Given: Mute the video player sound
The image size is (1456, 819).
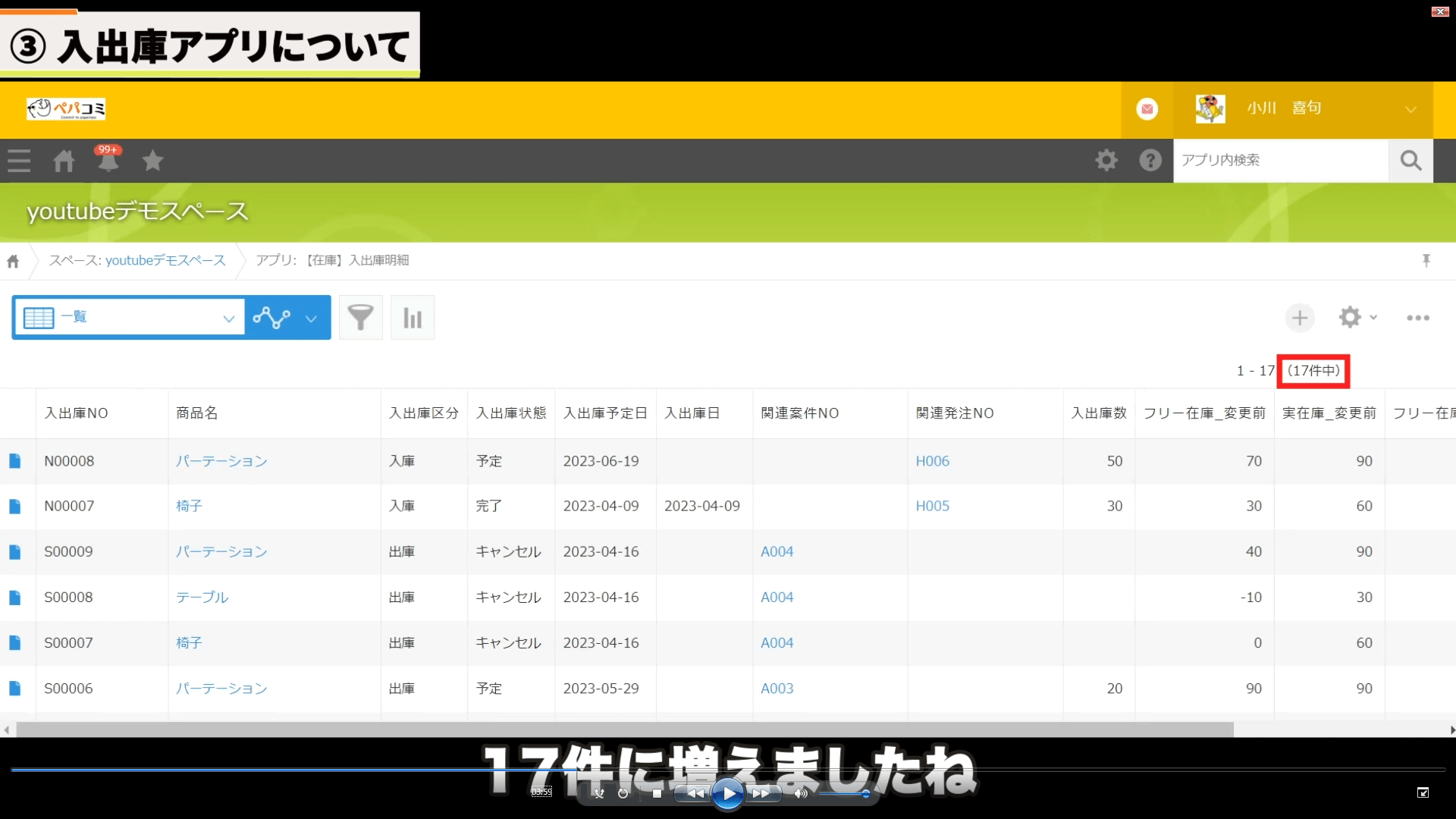Looking at the screenshot, I should pos(801,793).
